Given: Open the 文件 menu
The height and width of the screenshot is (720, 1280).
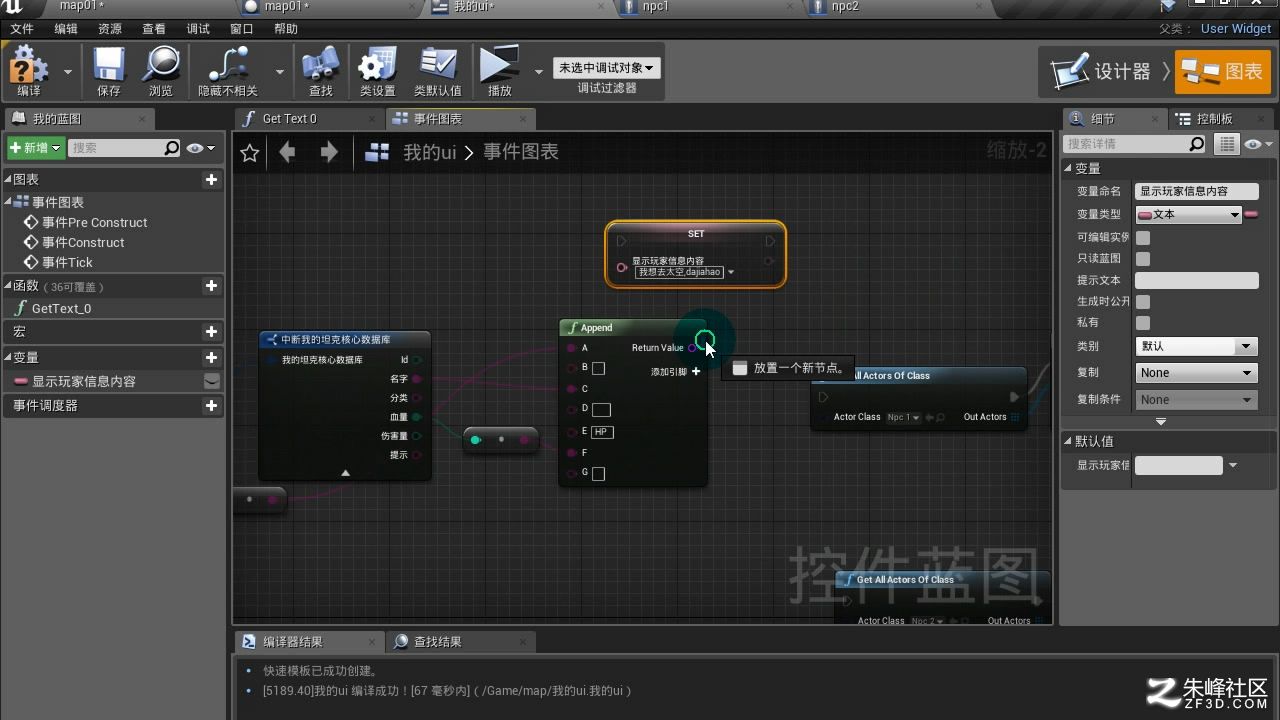Looking at the screenshot, I should click(22, 29).
